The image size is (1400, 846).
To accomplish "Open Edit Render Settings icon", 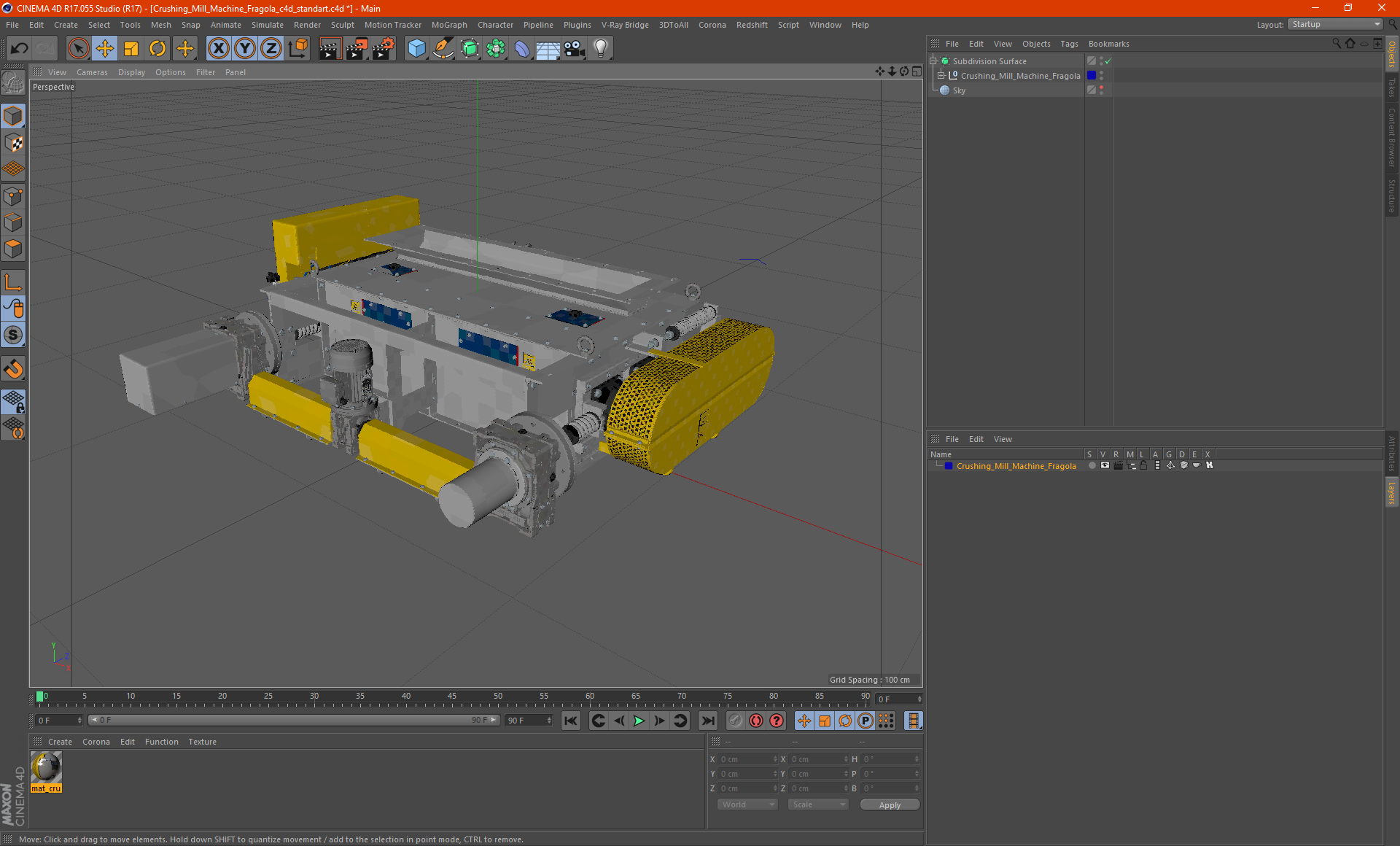I will (x=383, y=49).
